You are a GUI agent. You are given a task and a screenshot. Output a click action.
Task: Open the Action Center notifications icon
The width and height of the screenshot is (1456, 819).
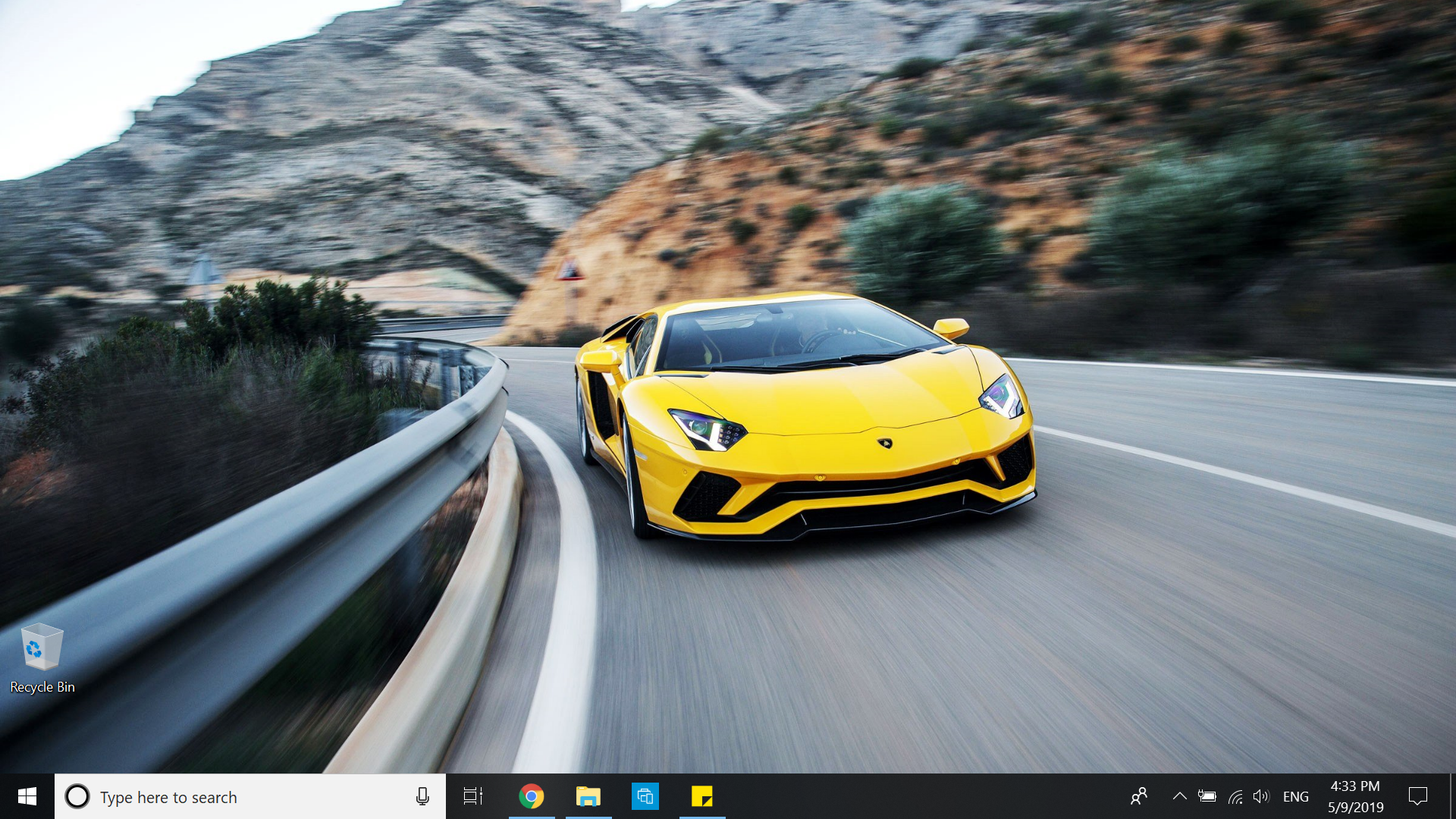tap(1418, 796)
